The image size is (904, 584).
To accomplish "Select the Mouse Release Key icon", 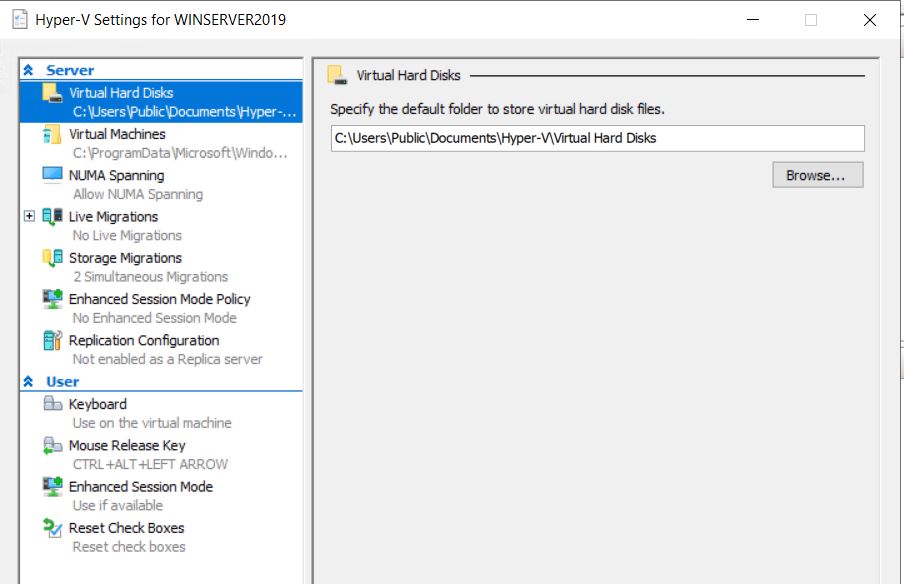I will (x=52, y=445).
